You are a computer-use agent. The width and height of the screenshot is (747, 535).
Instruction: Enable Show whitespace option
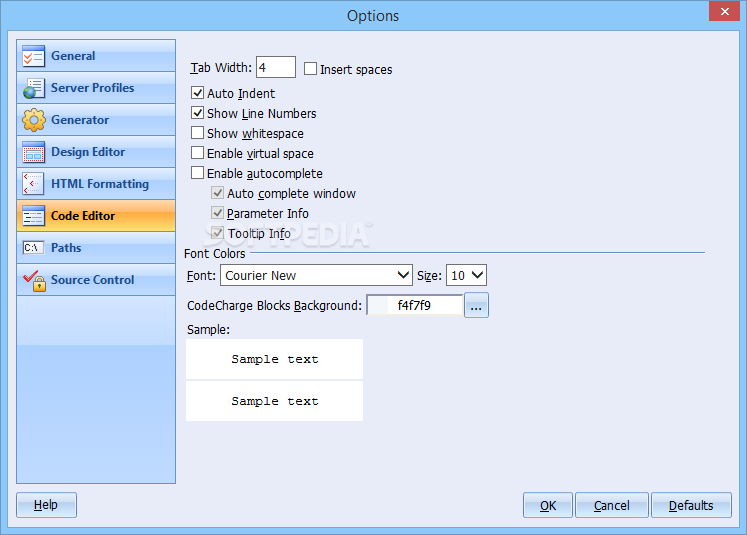[x=198, y=133]
